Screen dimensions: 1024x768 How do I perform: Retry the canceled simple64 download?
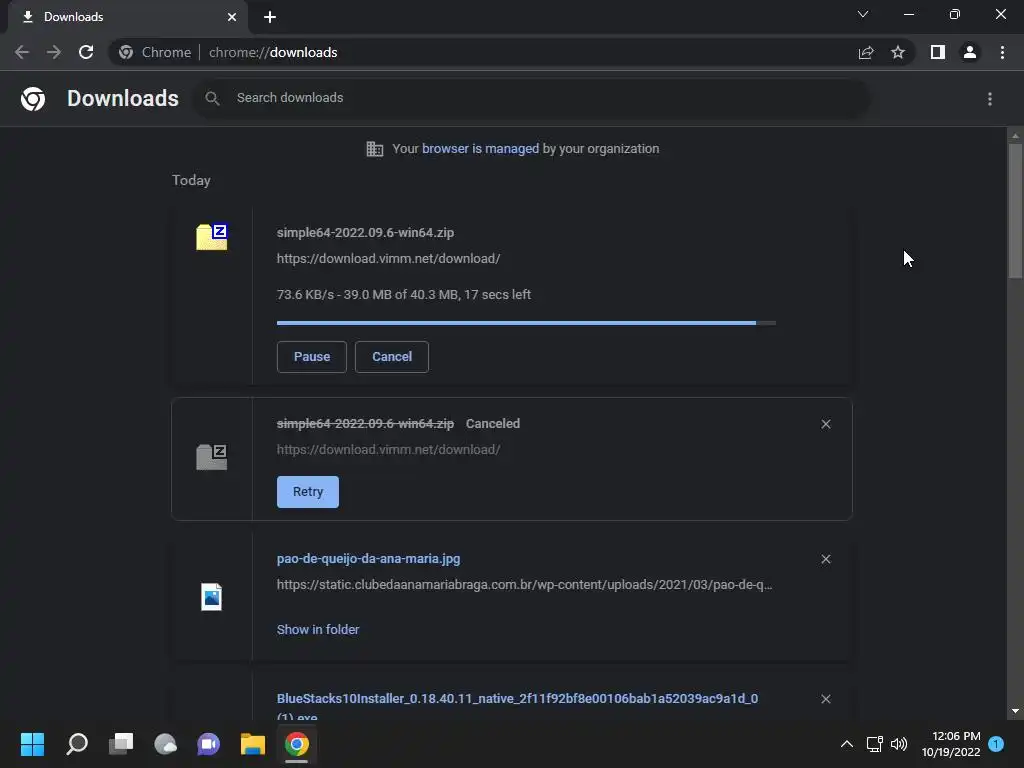pyautogui.click(x=308, y=492)
